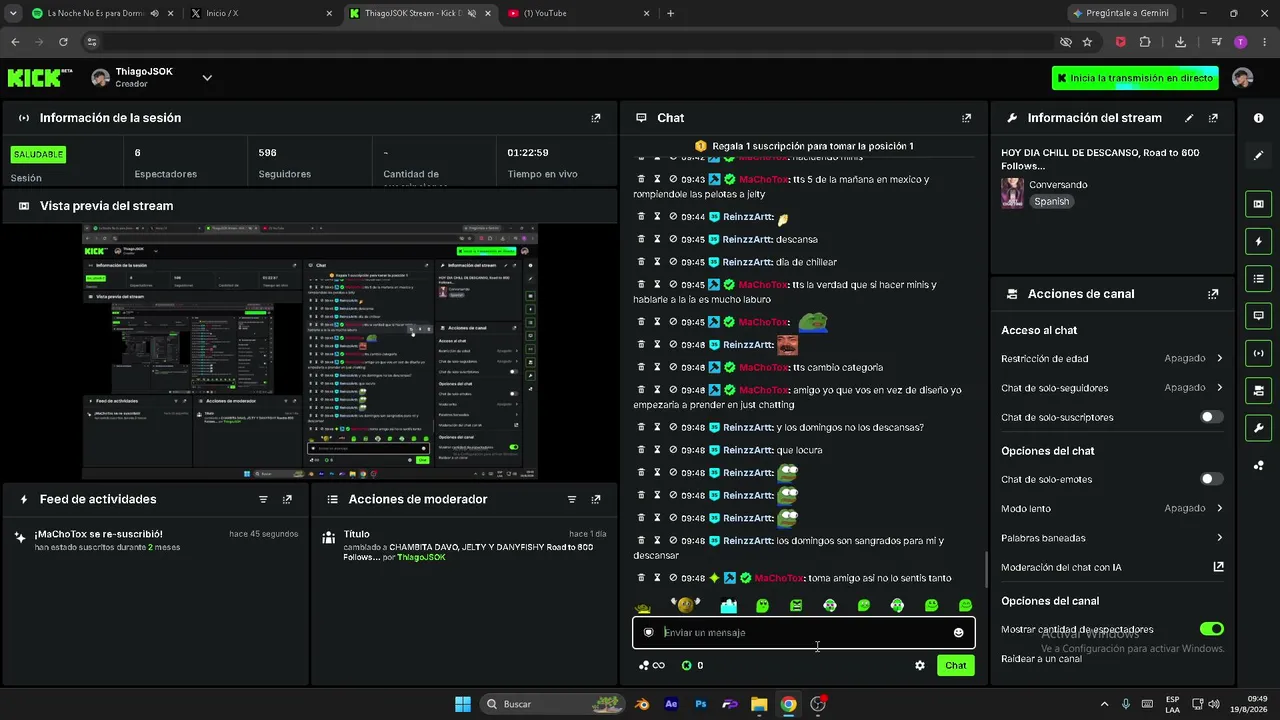Click the Kick logo in the header
1280x720 pixels.
tap(40, 78)
